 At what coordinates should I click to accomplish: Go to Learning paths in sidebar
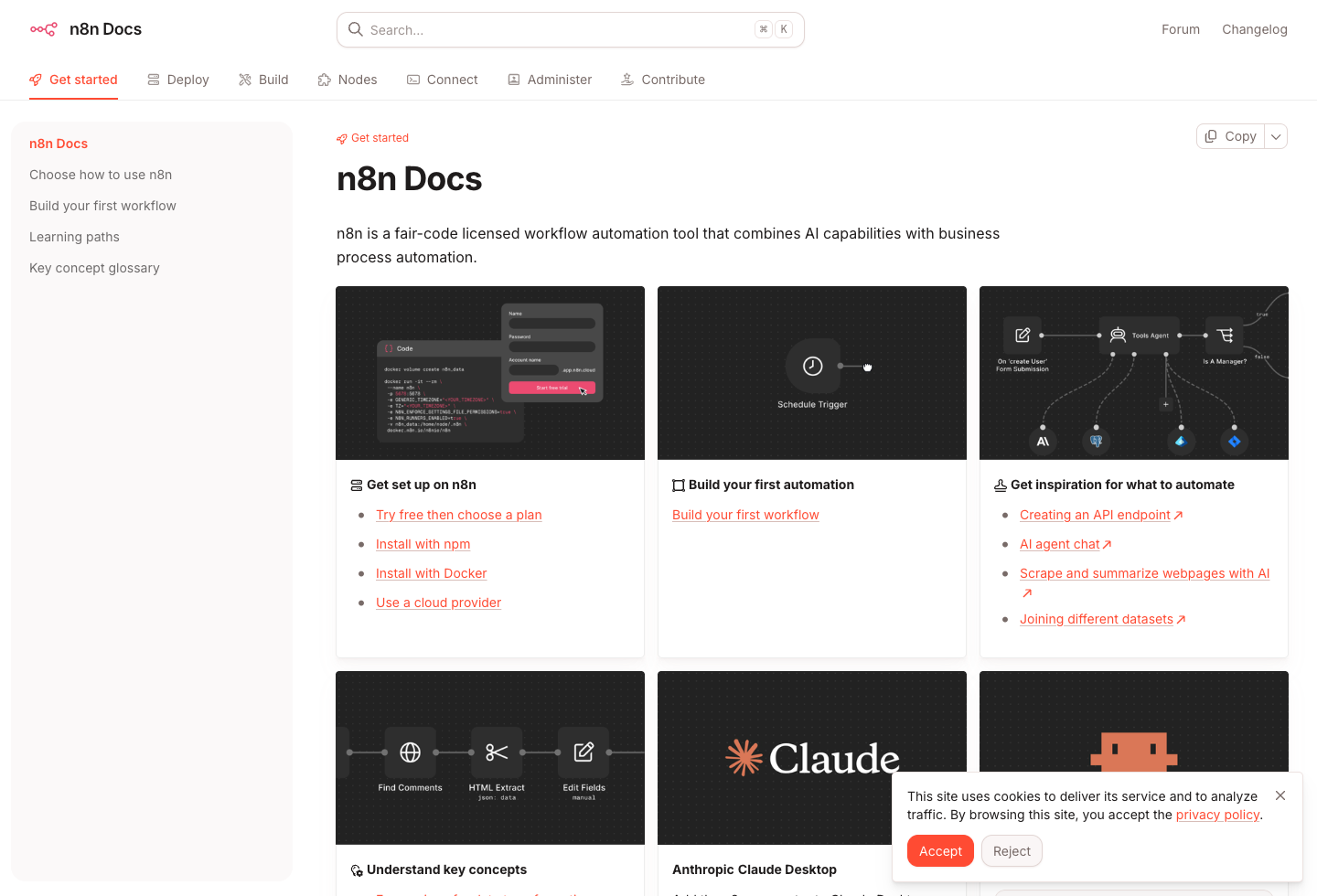tap(74, 237)
